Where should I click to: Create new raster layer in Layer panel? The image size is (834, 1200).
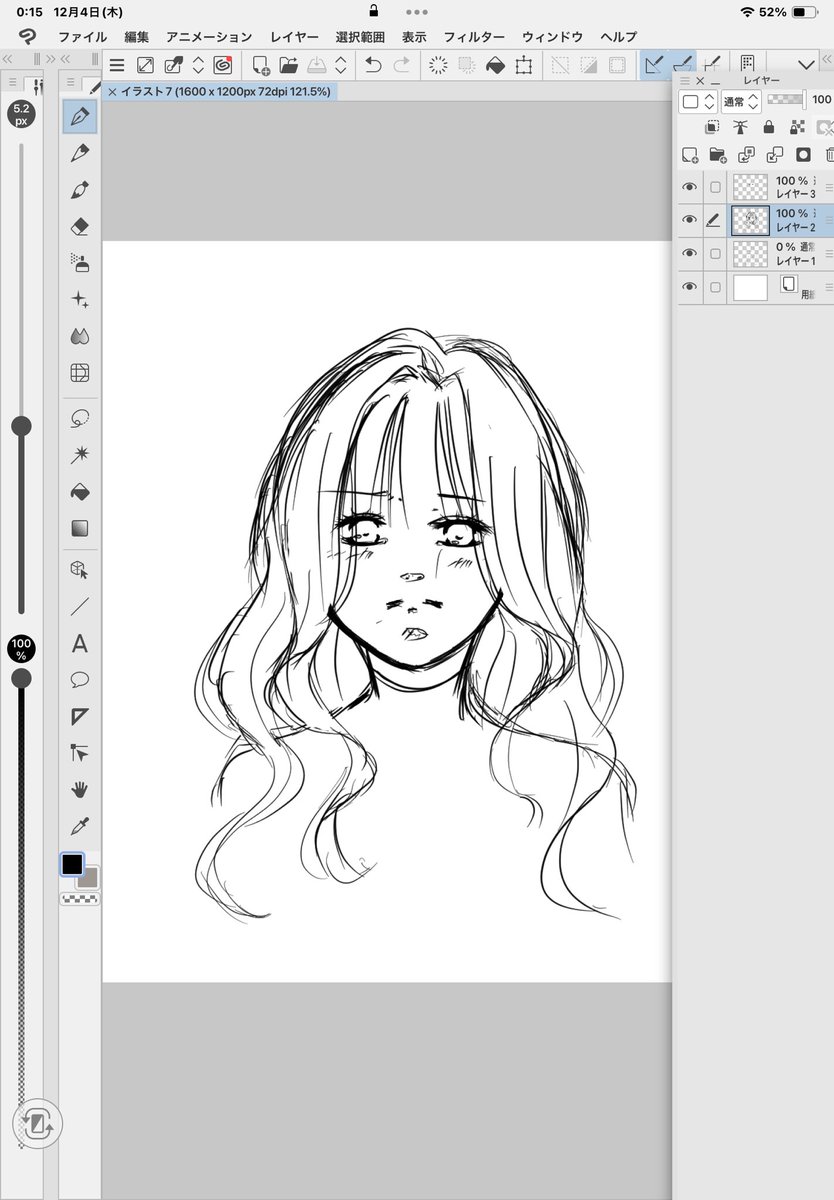(x=689, y=154)
